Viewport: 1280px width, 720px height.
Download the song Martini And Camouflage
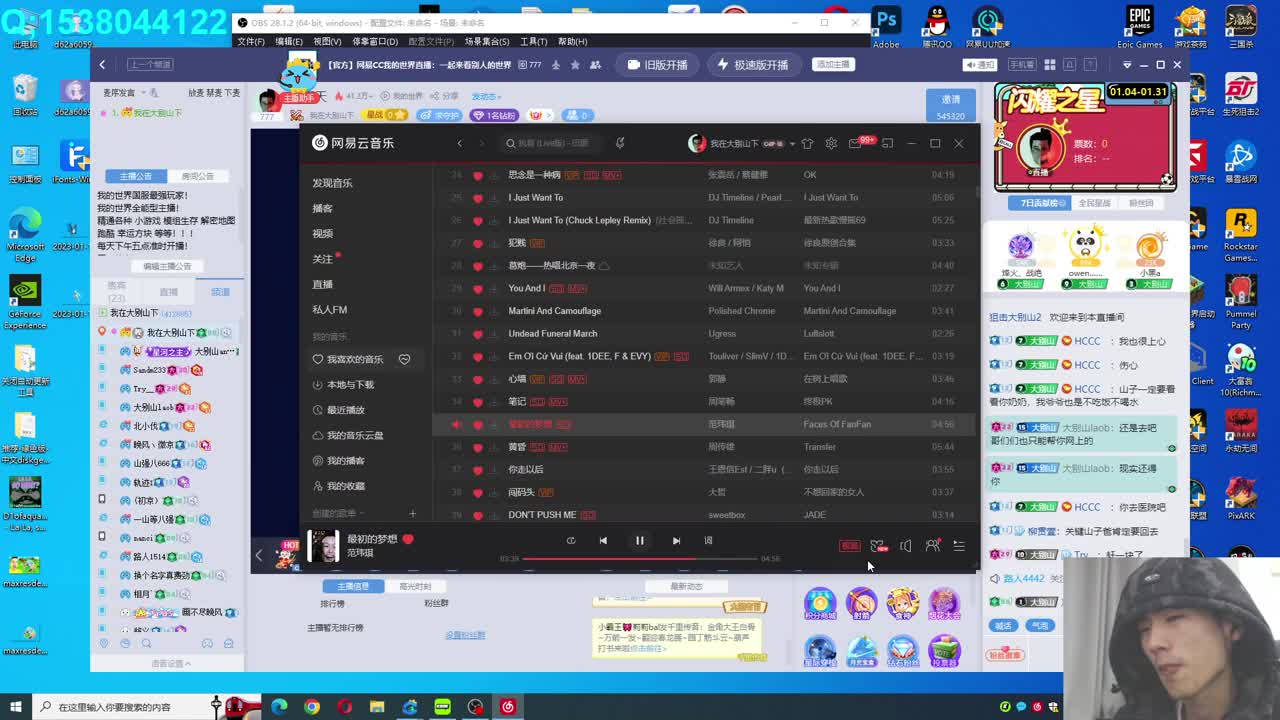tap(494, 311)
